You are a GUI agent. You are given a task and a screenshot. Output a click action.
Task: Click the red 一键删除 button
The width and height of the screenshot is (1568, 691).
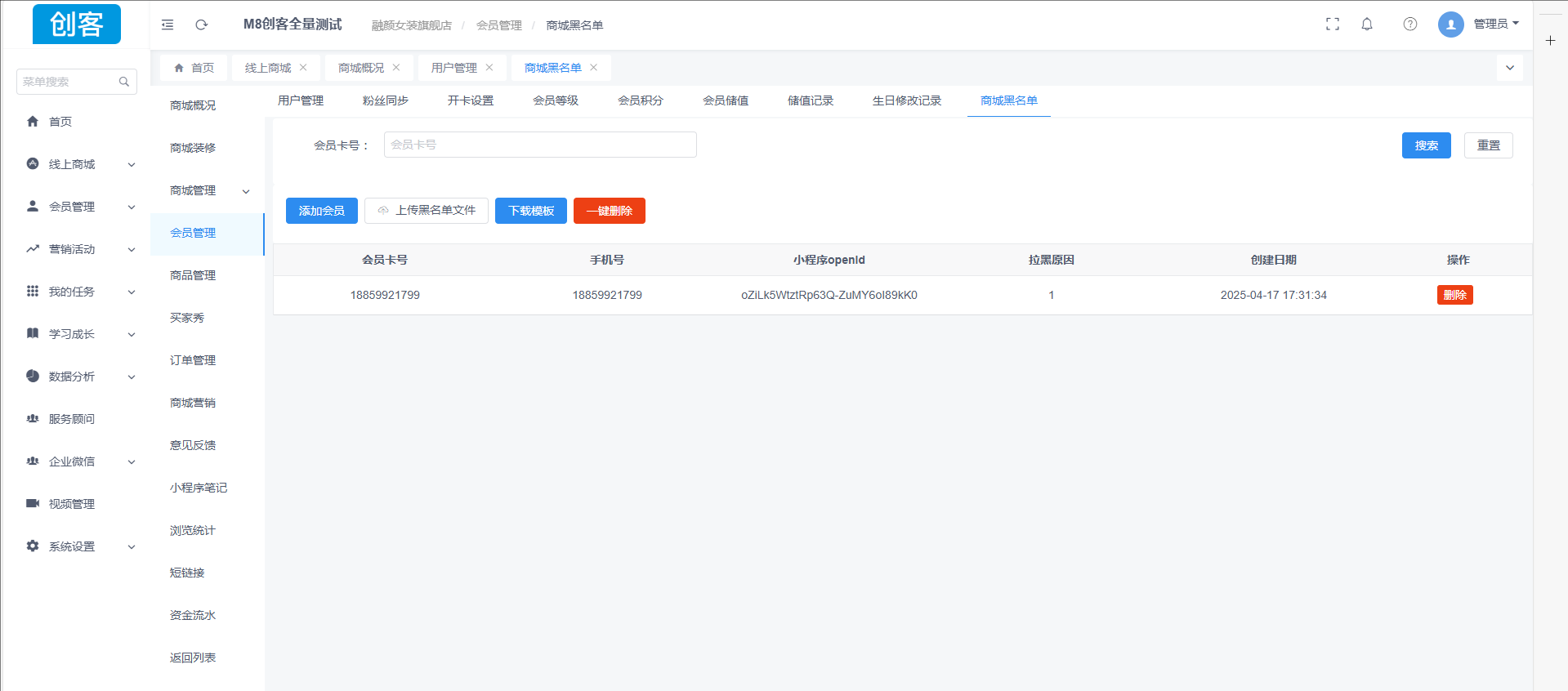click(x=610, y=211)
